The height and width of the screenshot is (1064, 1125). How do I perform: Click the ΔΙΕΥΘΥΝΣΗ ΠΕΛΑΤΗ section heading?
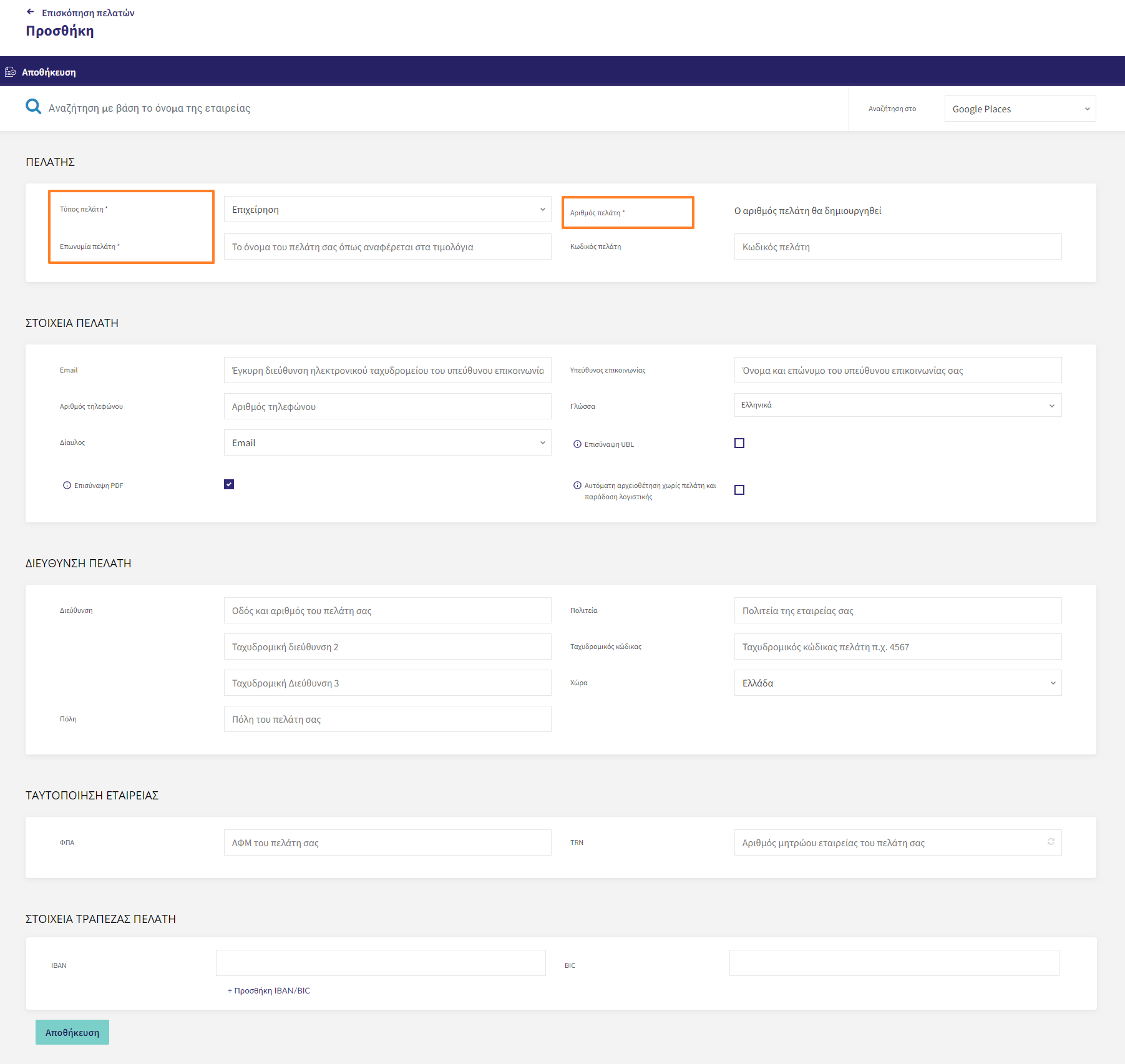(x=78, y=564)
